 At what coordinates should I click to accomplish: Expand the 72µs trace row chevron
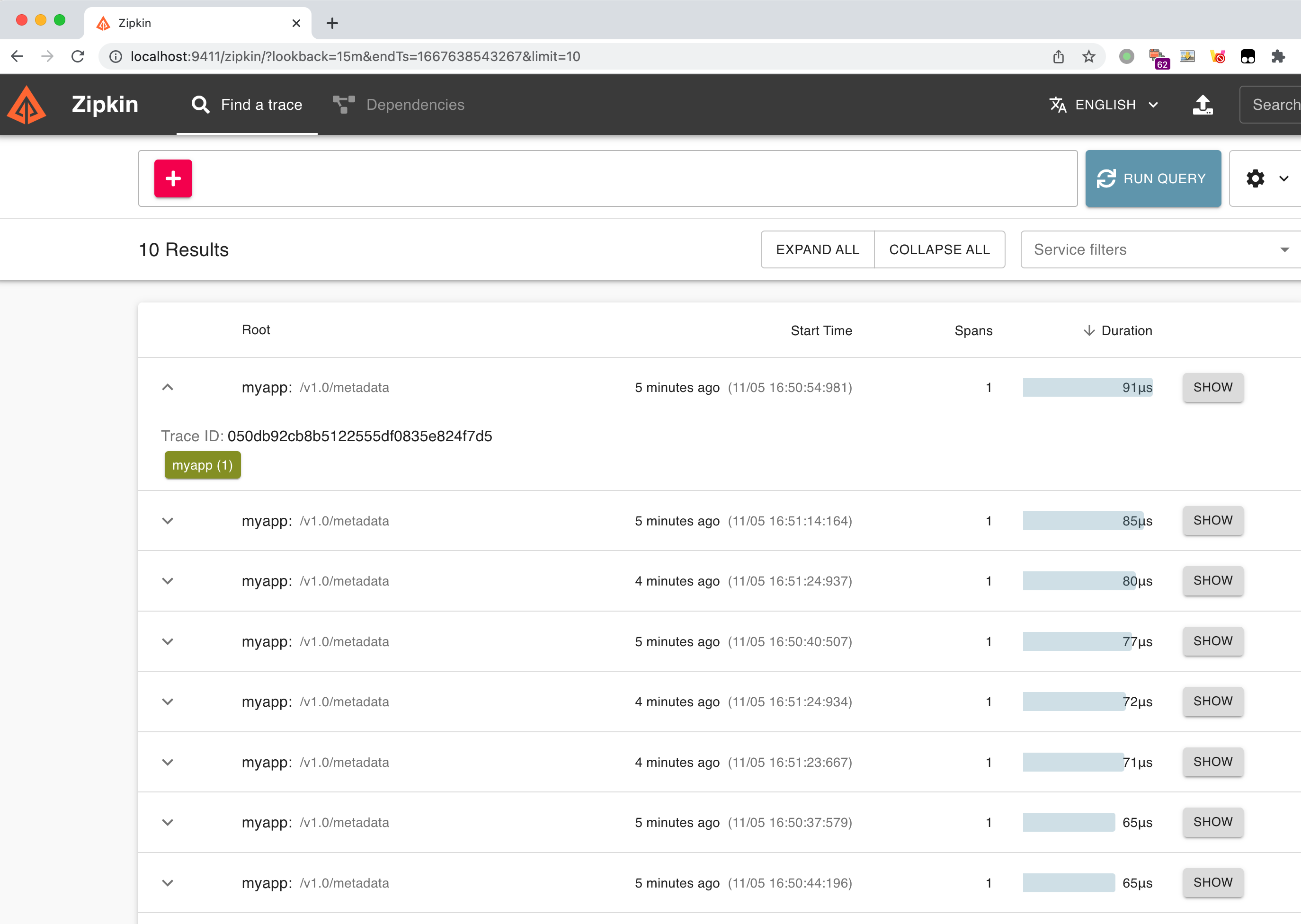(x=167, y=702)
